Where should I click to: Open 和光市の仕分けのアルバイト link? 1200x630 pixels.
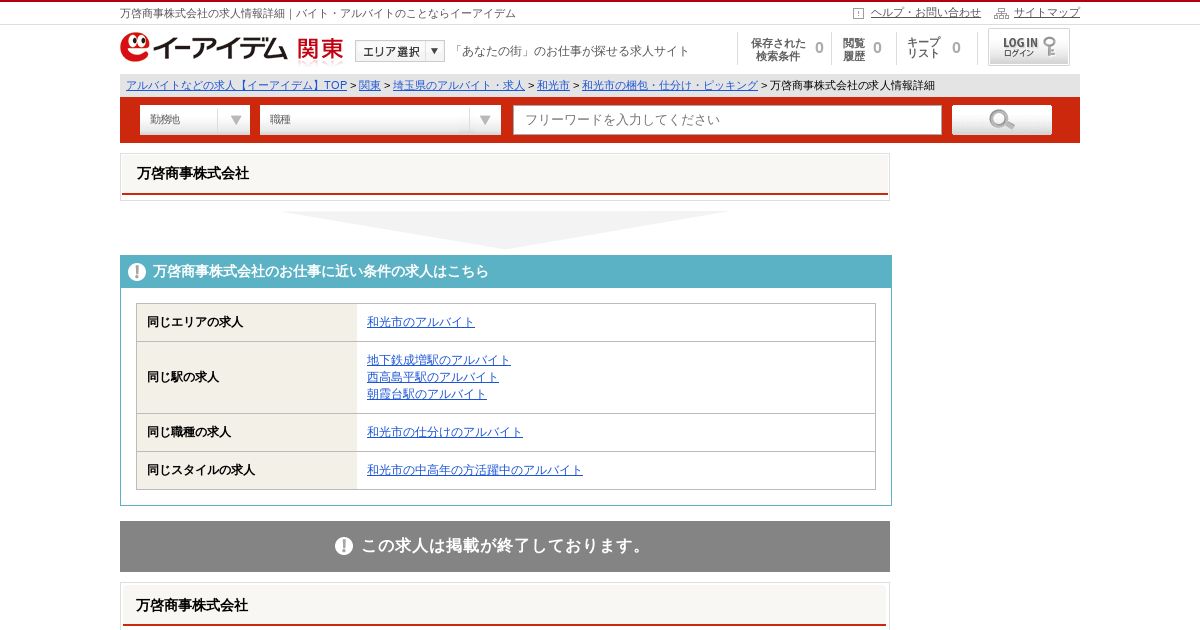click(445, 432)
